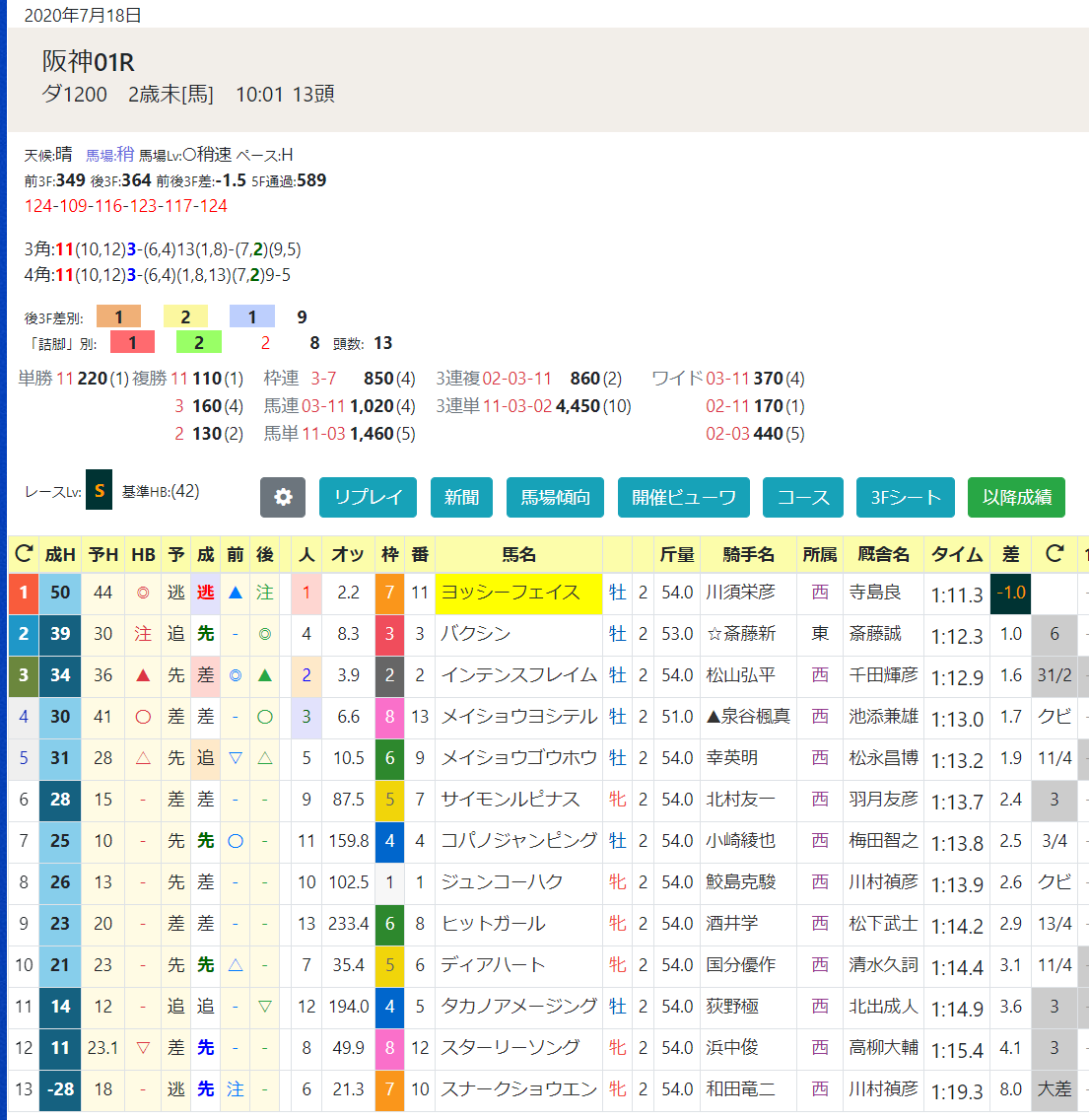1089x1120 pixels.
Task: Click the blue gate 4 cell for コパノジャンピング
Action: click(x=389, y=841)
